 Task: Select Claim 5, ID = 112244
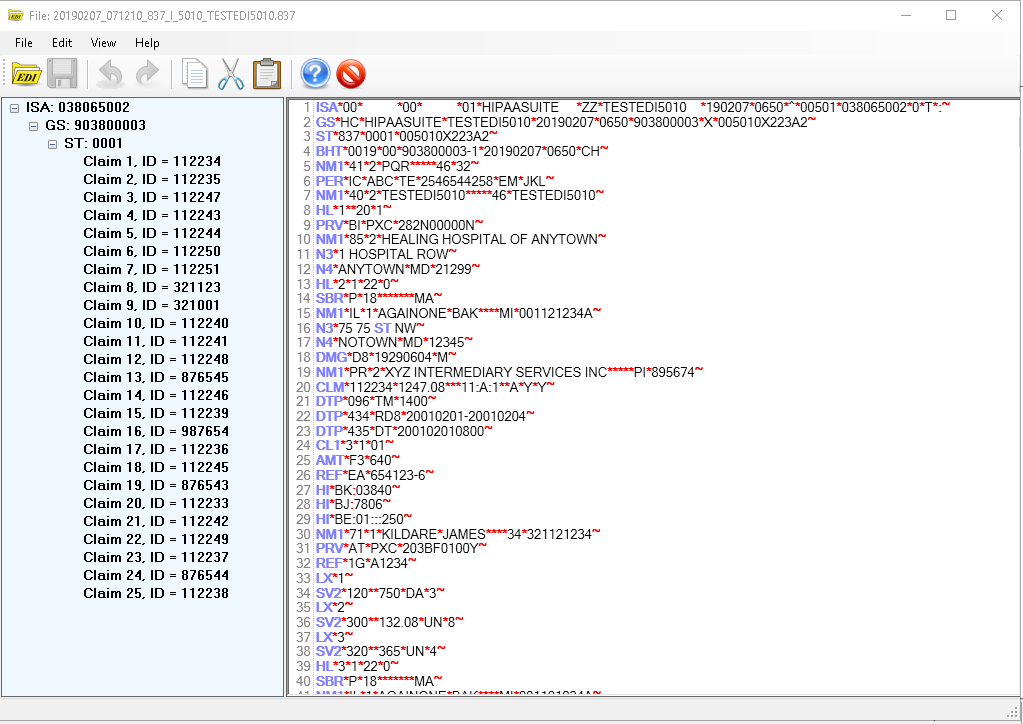tap(152, 234)
